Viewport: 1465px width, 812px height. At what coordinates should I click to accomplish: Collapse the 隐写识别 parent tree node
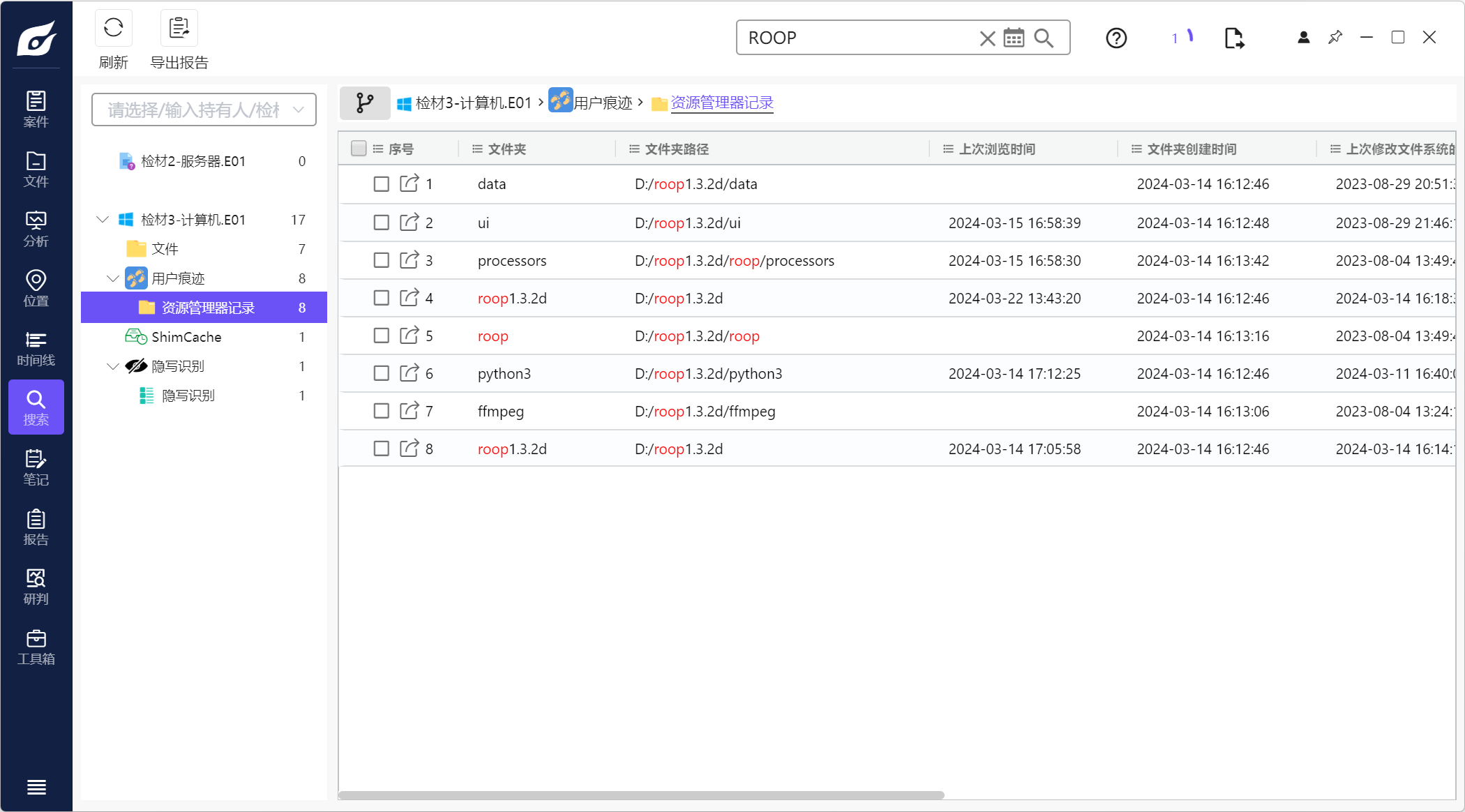pos(112,366)
